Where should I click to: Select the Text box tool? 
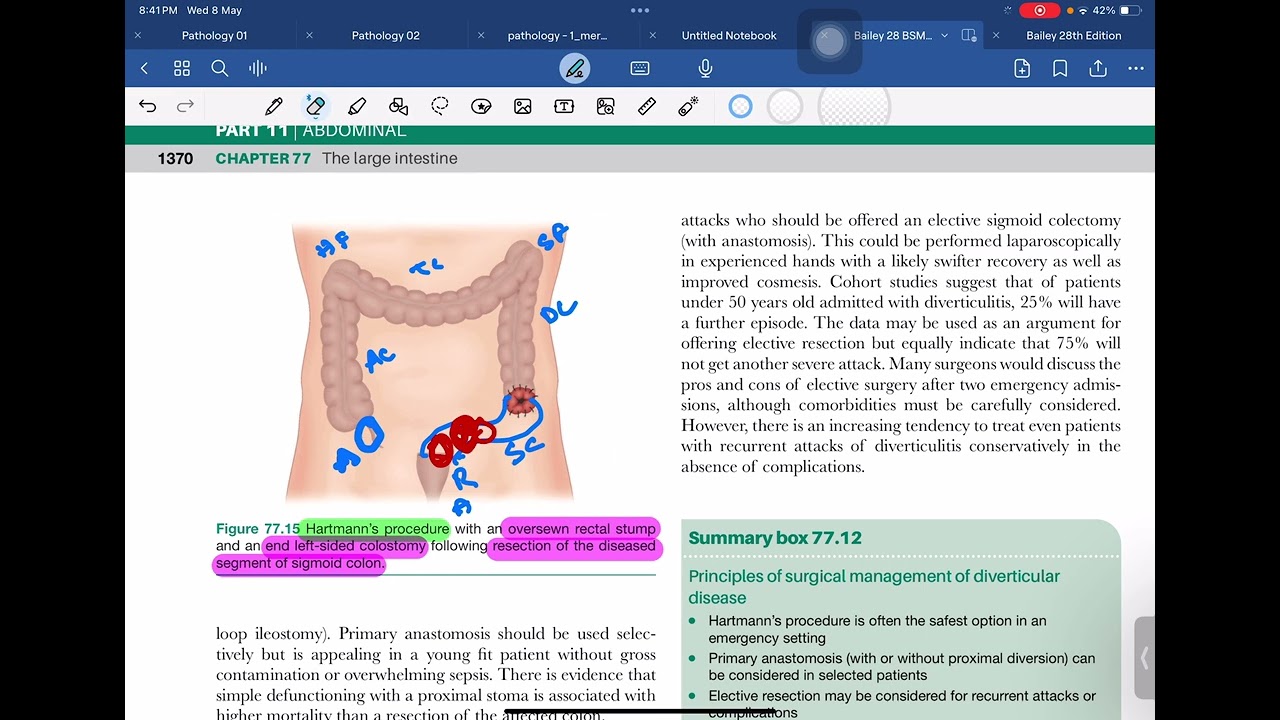pyautogui.click(x=564, y=106)
